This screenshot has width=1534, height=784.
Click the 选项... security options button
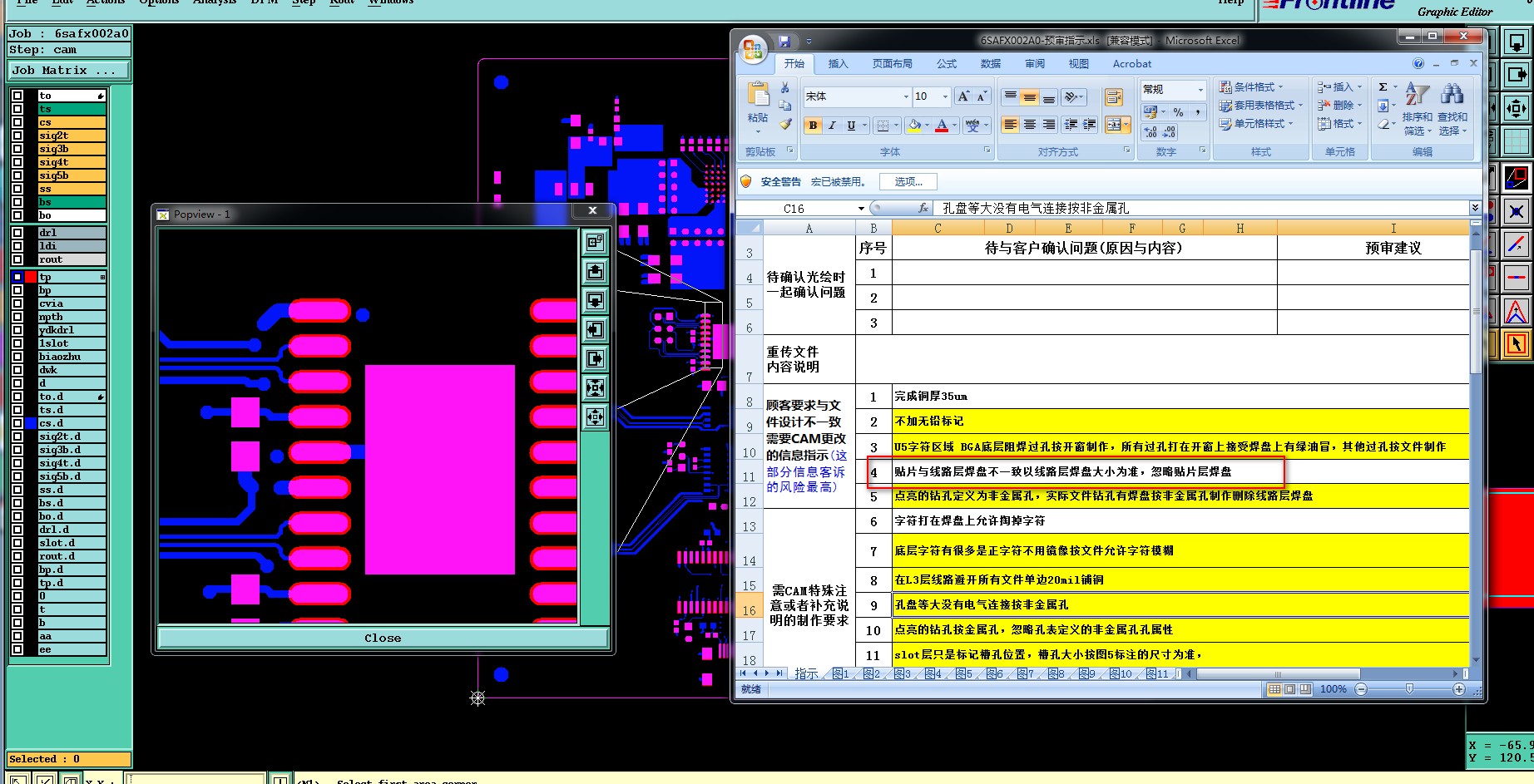(x=908, y=181)
